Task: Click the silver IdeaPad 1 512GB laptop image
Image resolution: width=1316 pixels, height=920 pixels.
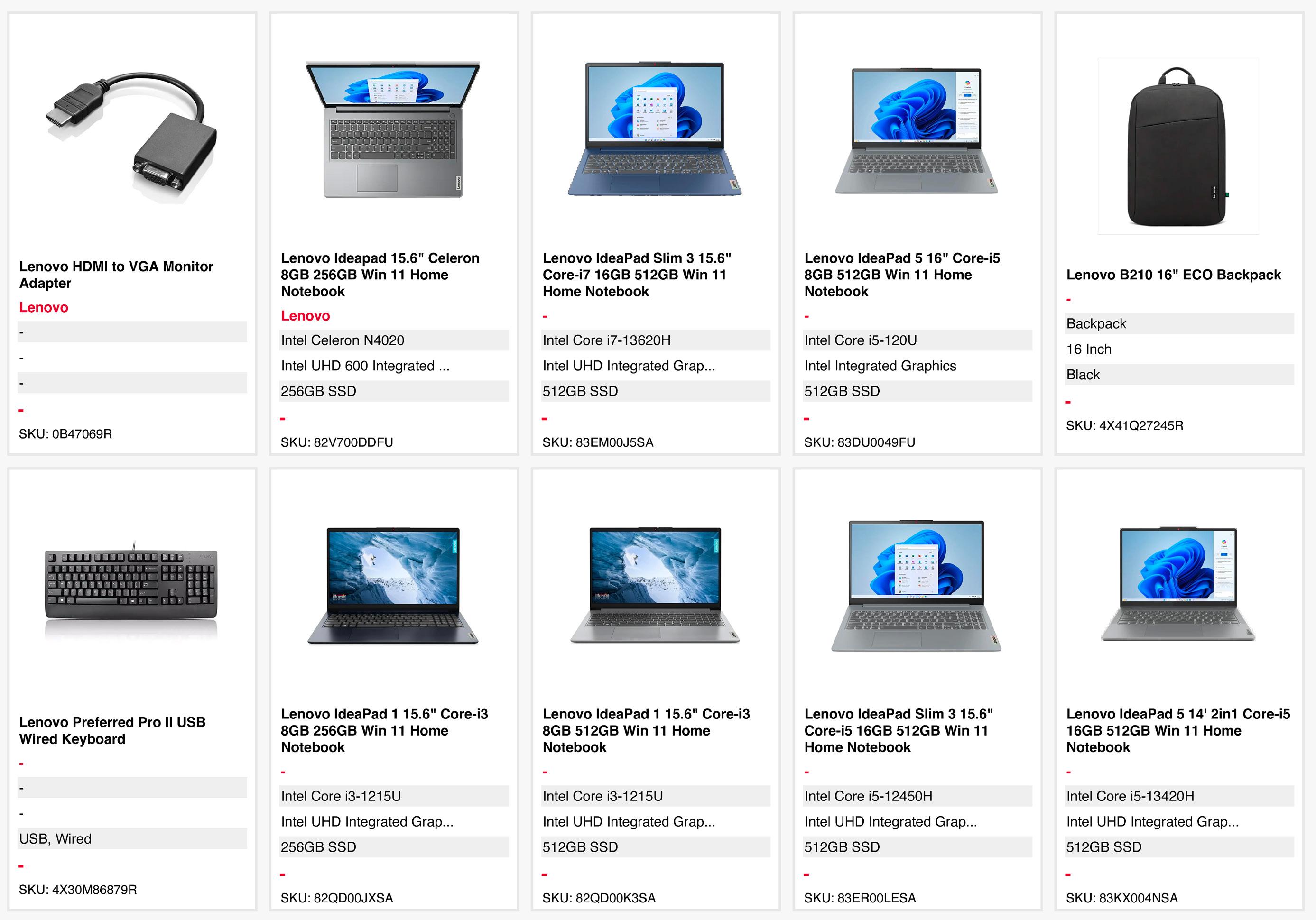Action: coord(655,586)
